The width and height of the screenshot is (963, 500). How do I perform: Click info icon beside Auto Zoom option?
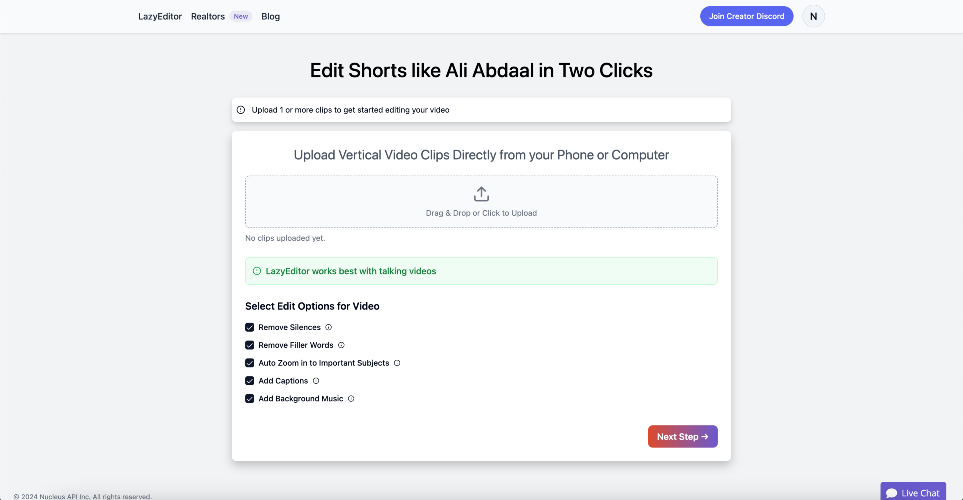[x=397, y=363]
